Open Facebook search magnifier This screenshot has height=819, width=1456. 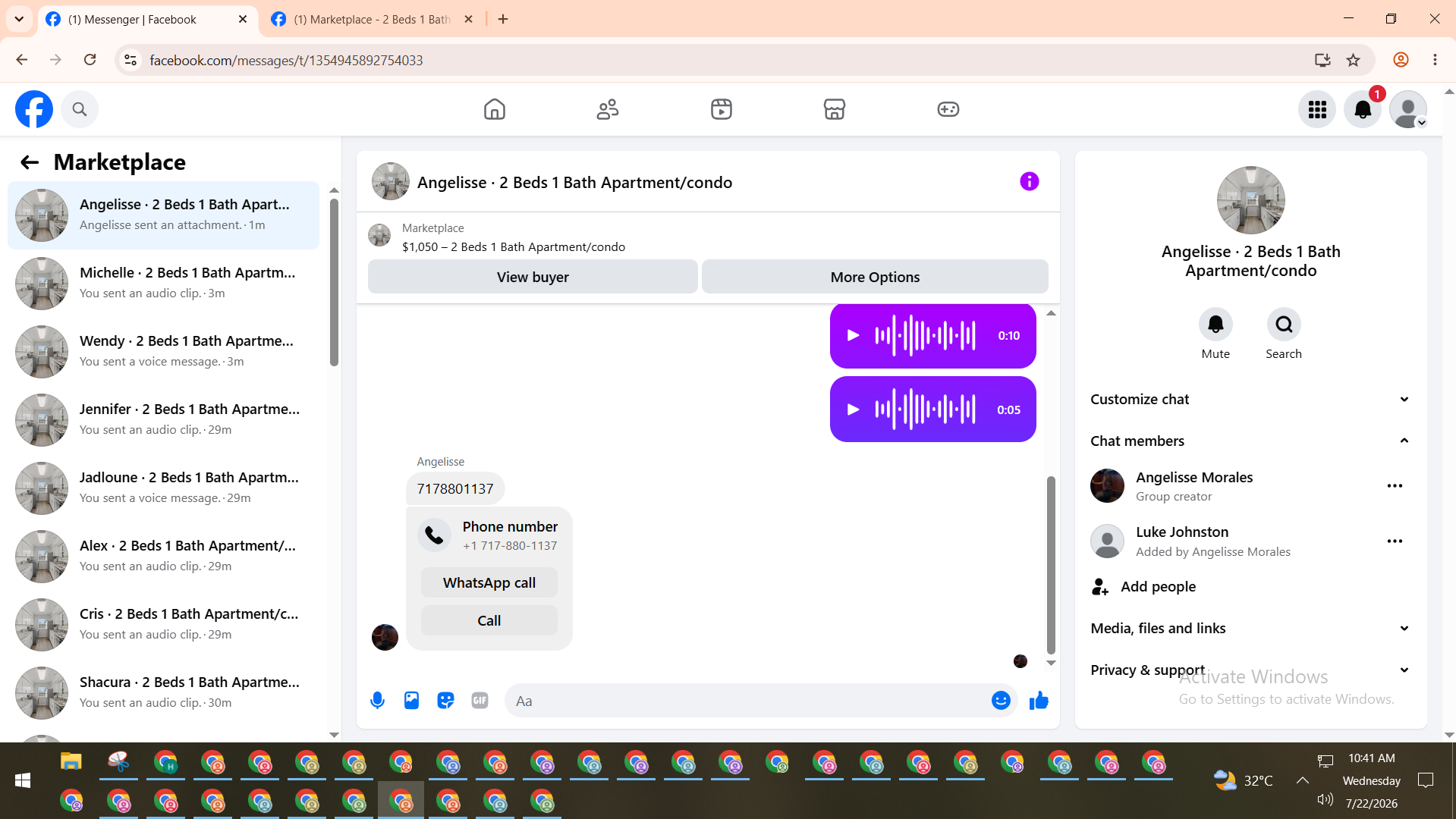(x=80, y=109)
